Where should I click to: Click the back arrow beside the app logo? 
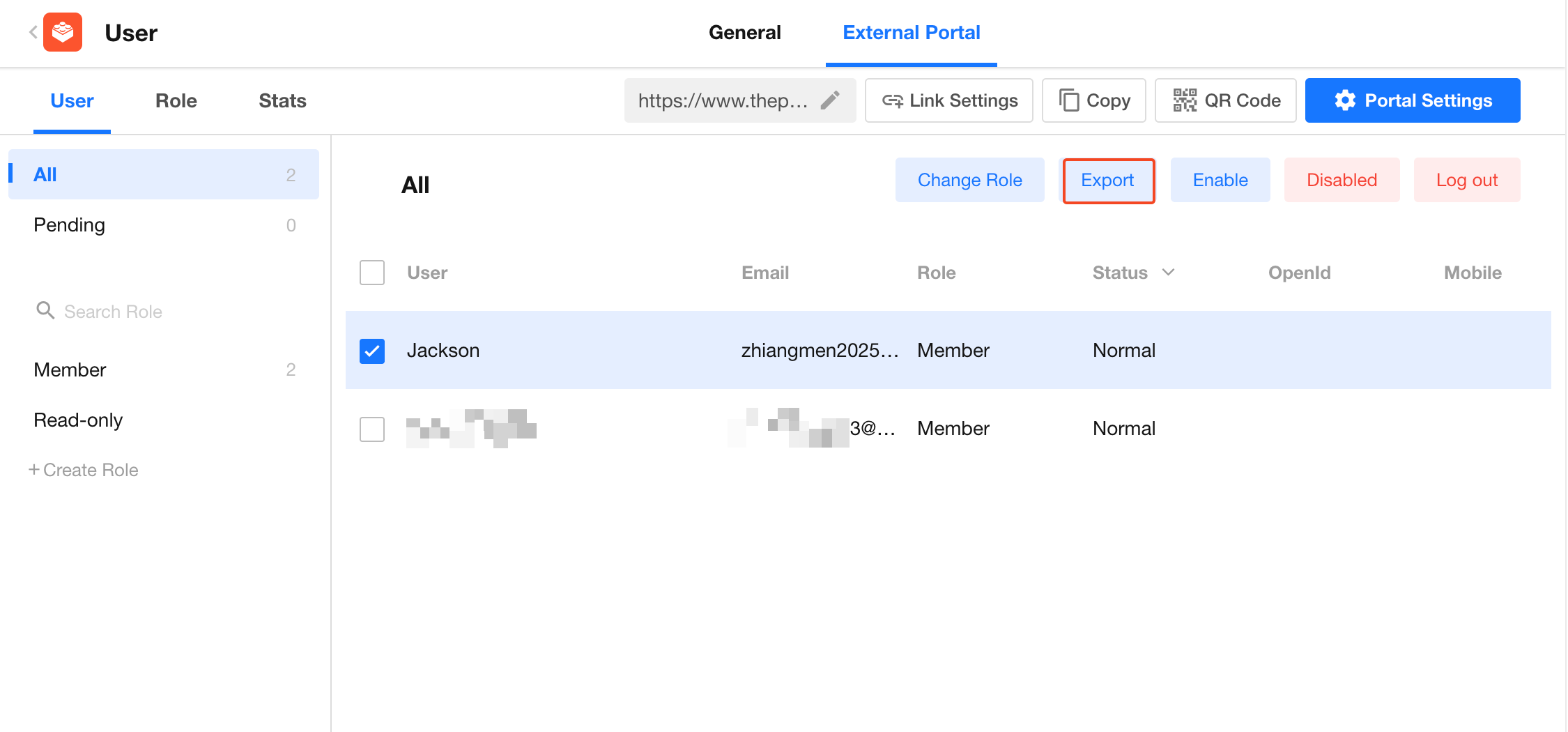pos(33,32)
